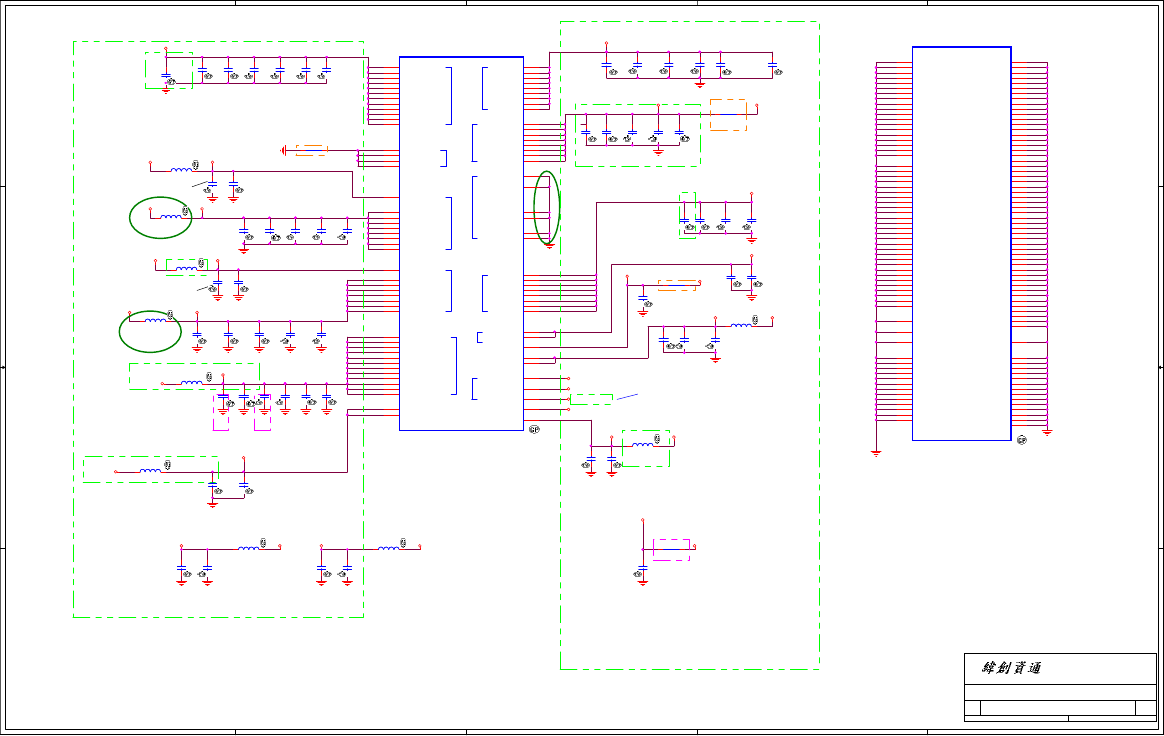Screen dimensions: 1164x736
Task: Click the small green dashed box around top-left capacitor
Action: coord(169,71)
